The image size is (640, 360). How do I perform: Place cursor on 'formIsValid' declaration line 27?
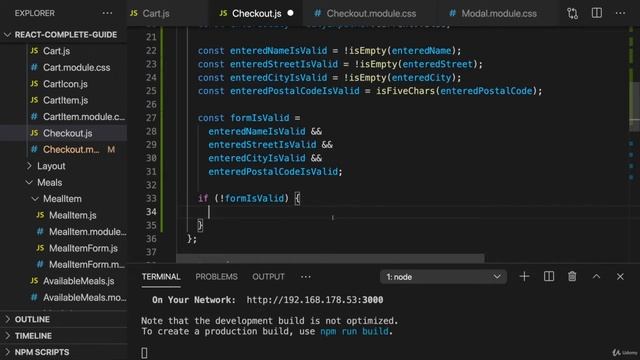260,118
